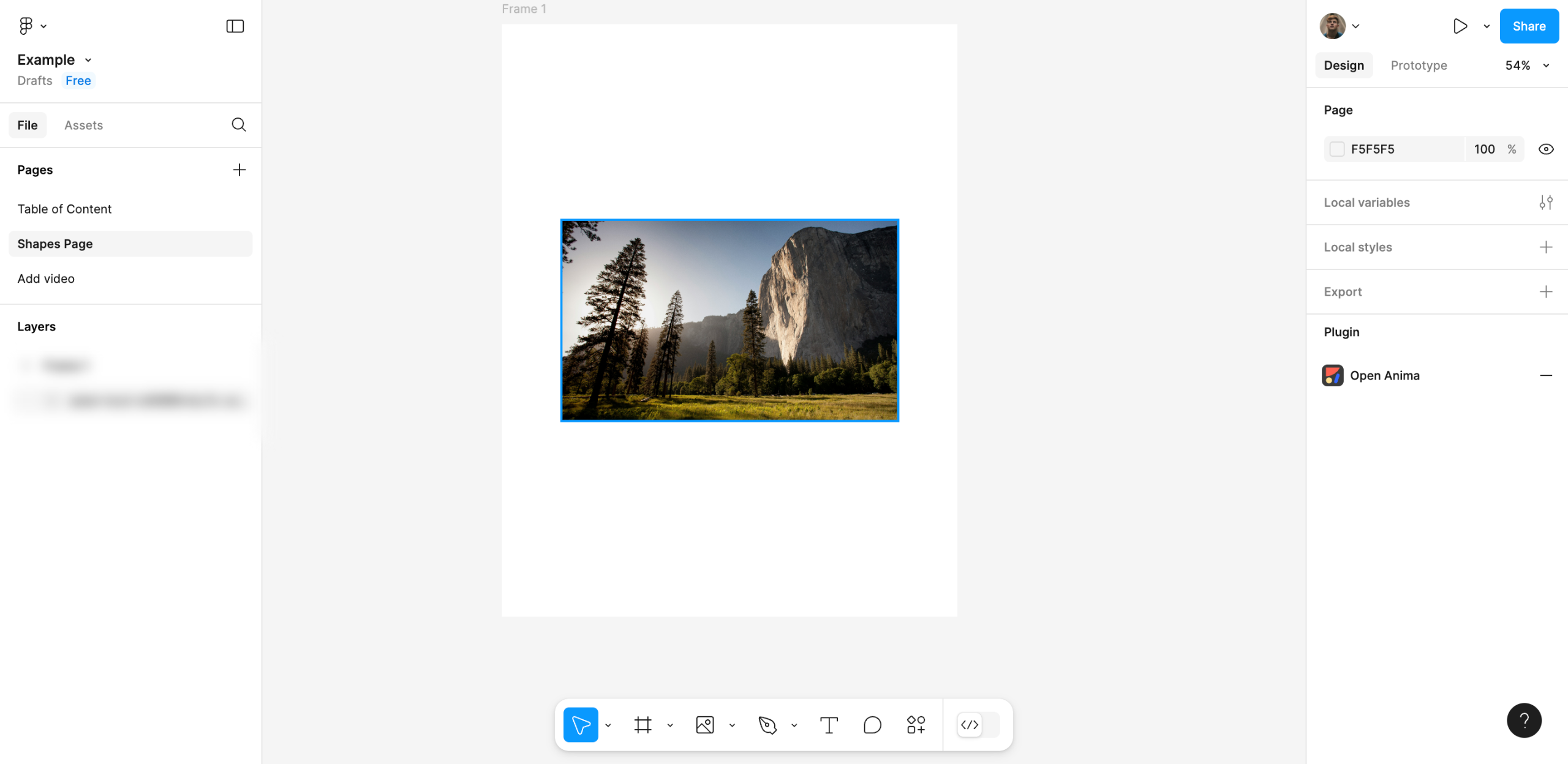Open the Anima plugin icon
This screenshot has width=1568, height=764.
click(1332, 375)
